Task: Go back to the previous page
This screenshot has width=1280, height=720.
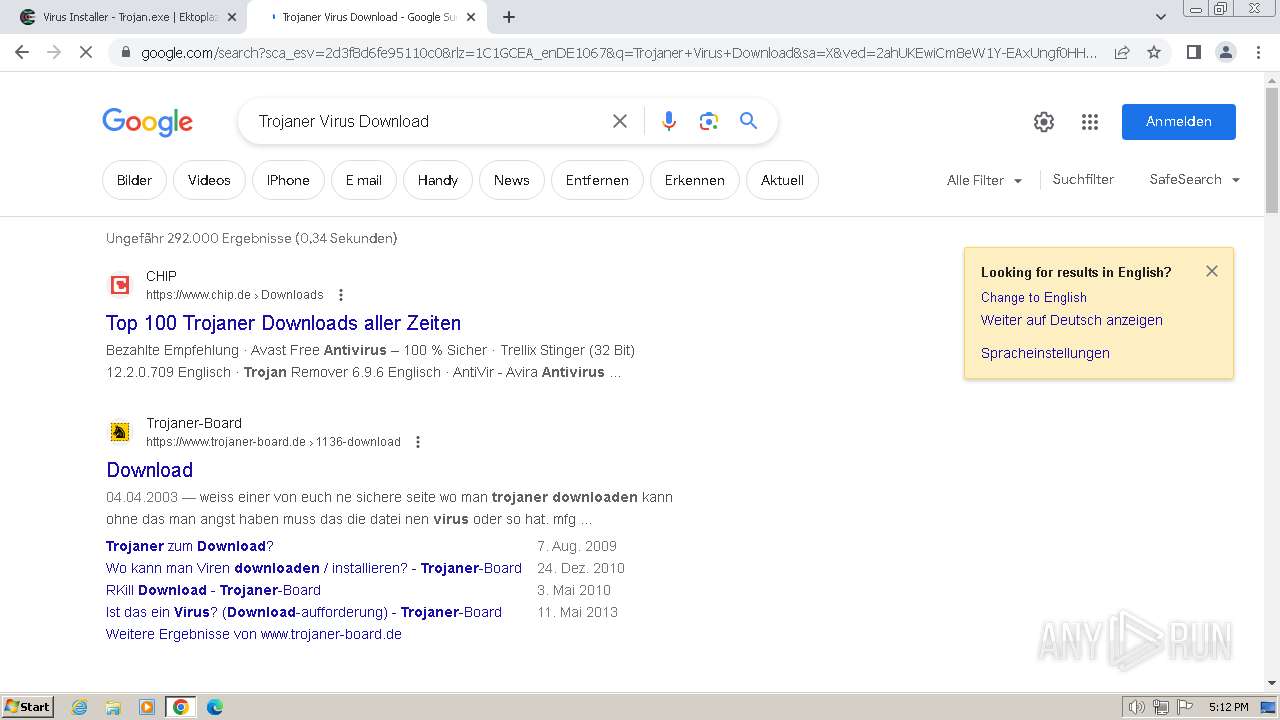Action: coord(22,52)
